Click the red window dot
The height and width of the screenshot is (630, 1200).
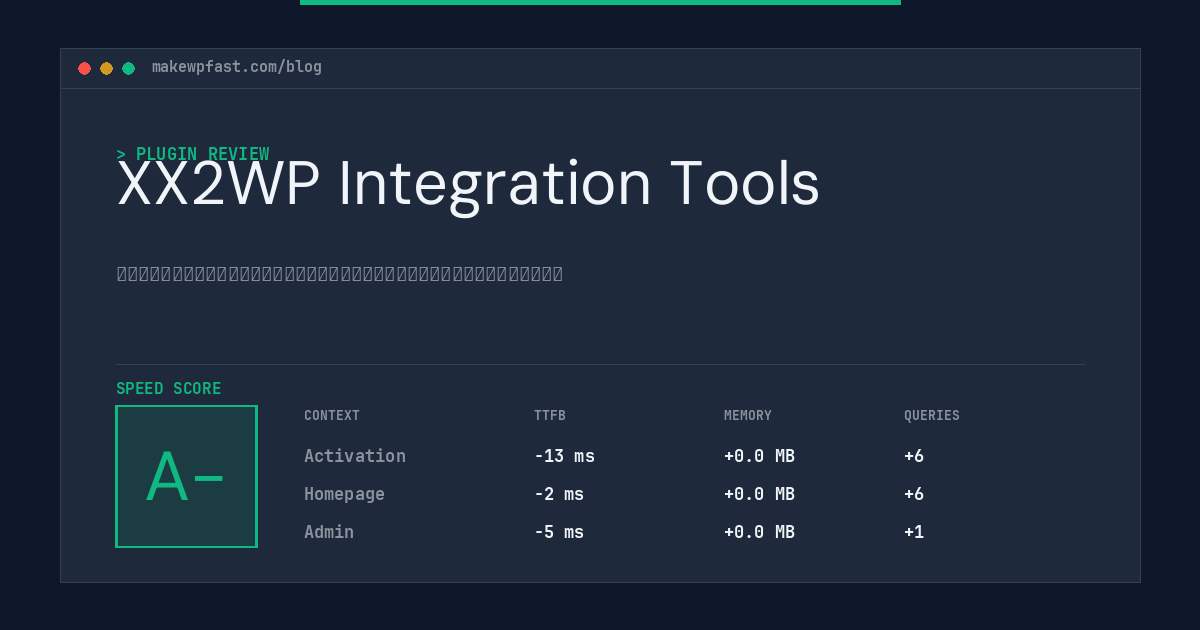coord(84,68)
